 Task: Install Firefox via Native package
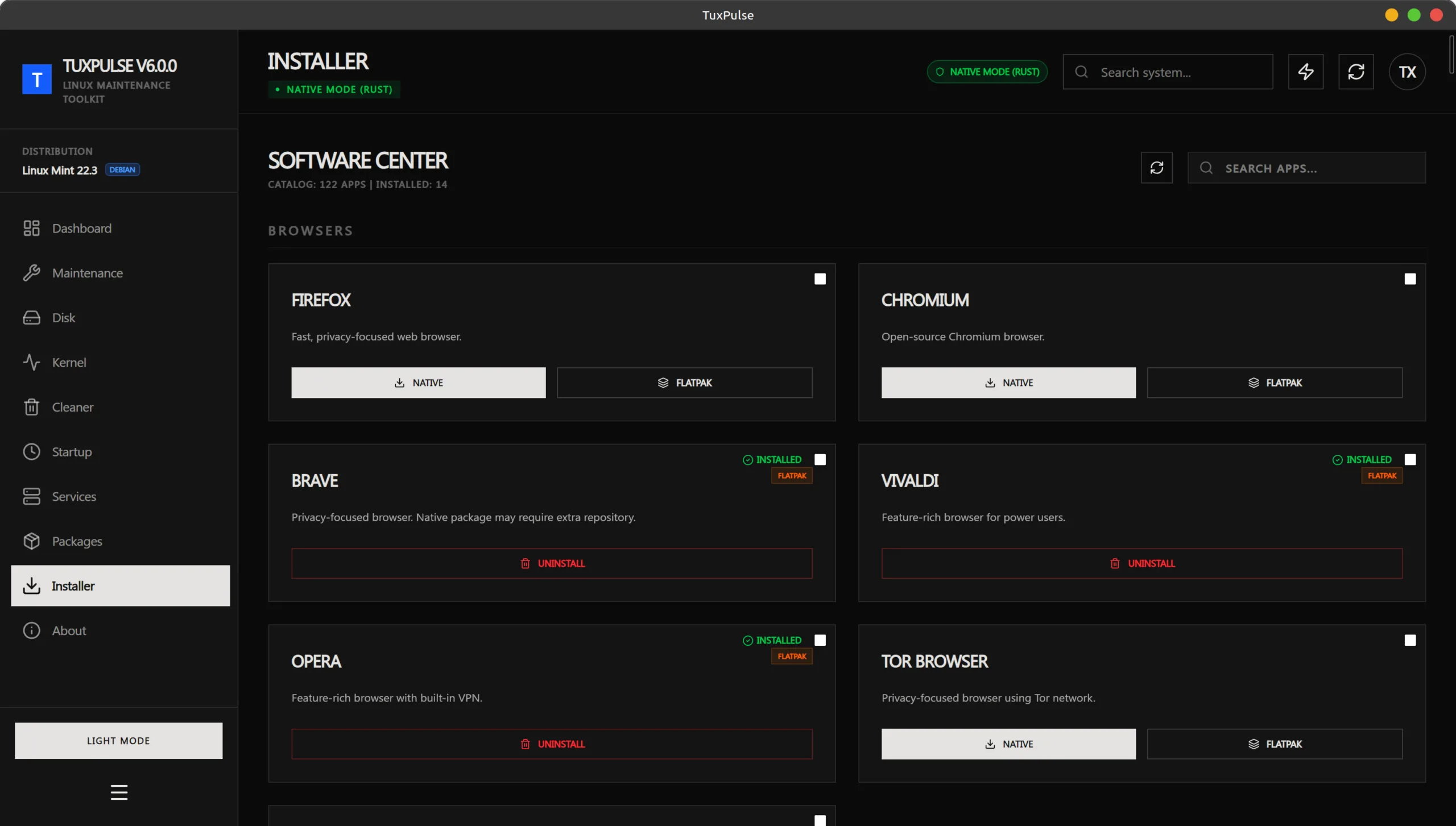click(418, 383)
